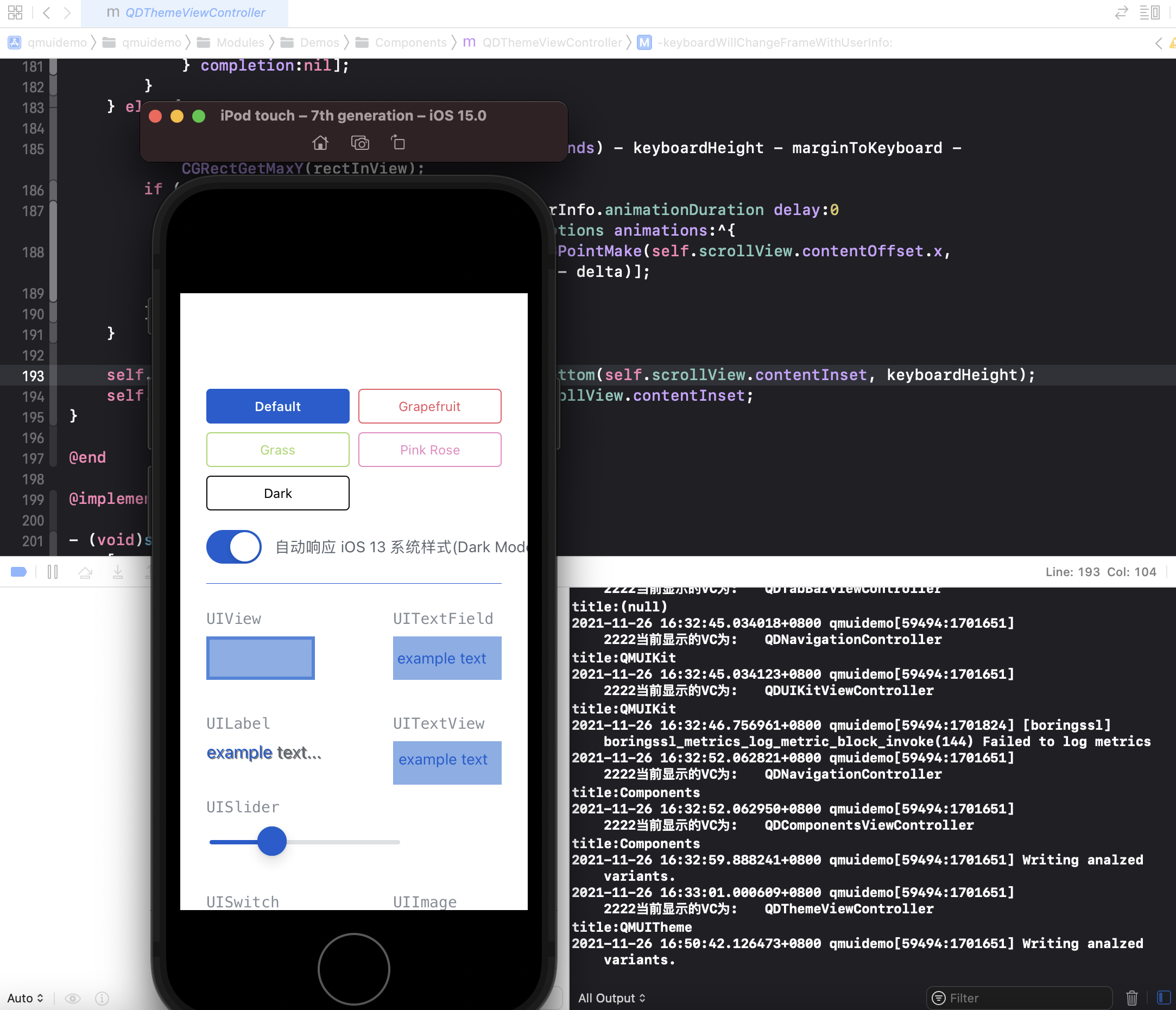Toggle the blue breakpoints activation button
This screenshot has width=1176, height=1010.
(x=18, y=572)
